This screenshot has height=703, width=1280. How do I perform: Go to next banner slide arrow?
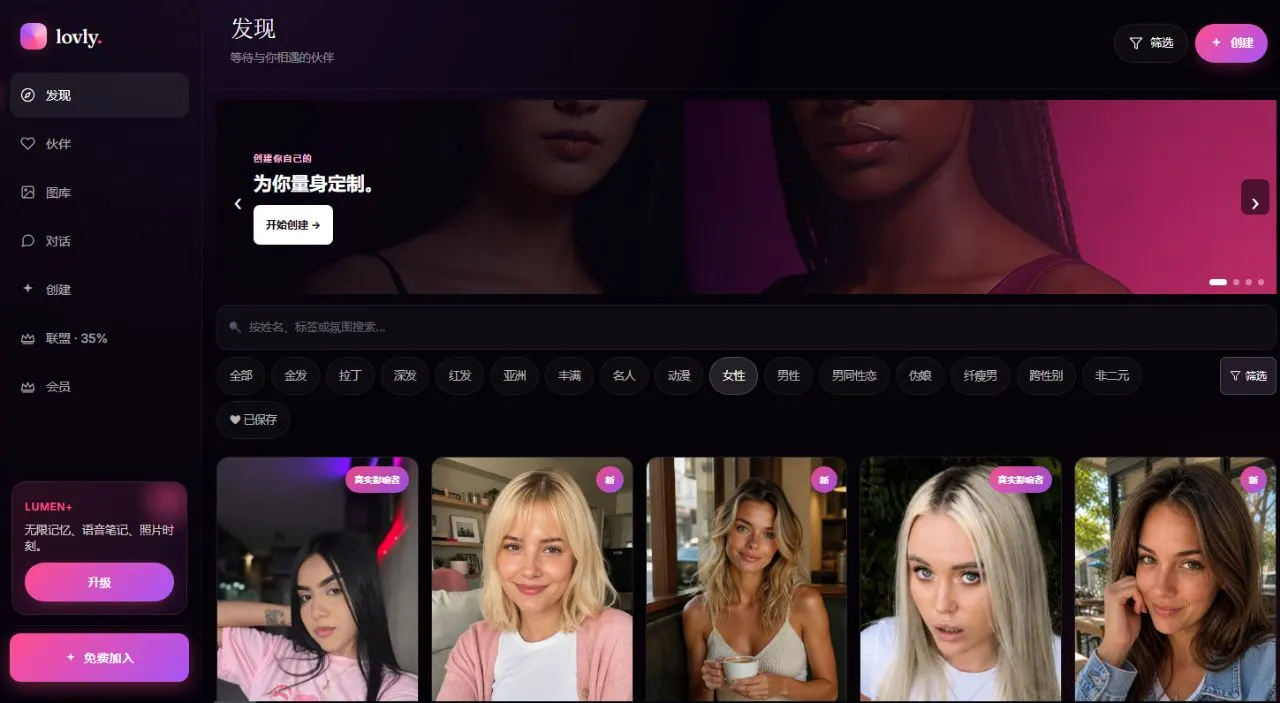tap(1255, 197)
